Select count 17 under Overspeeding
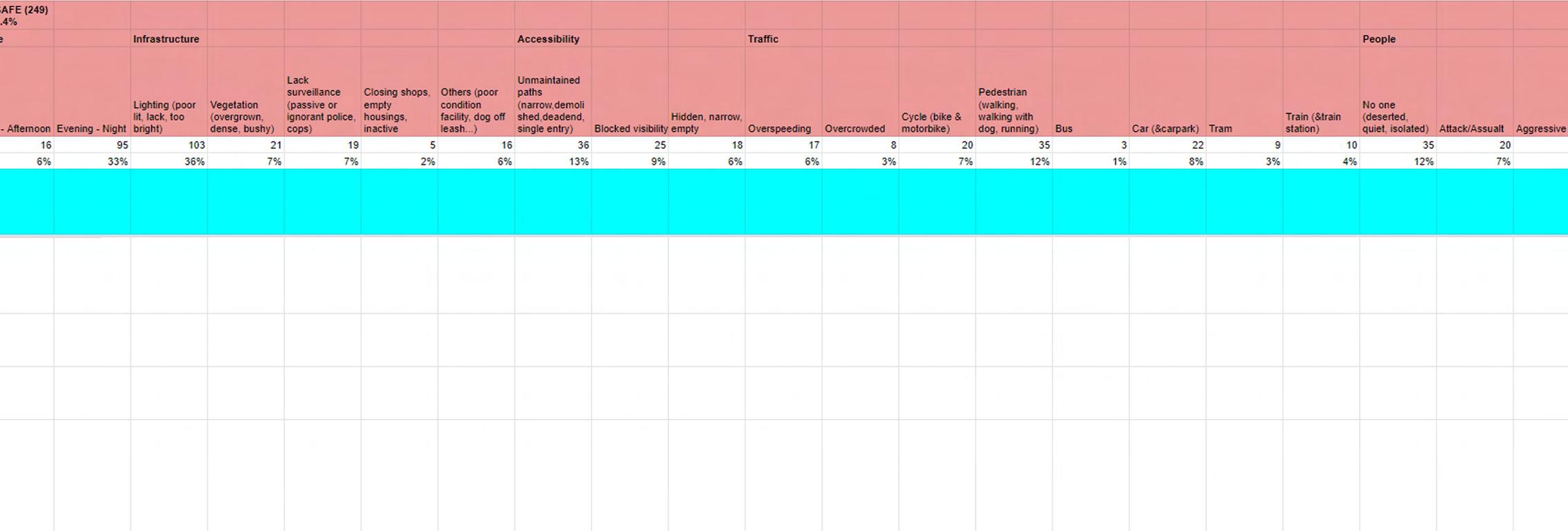 [783, 145]
